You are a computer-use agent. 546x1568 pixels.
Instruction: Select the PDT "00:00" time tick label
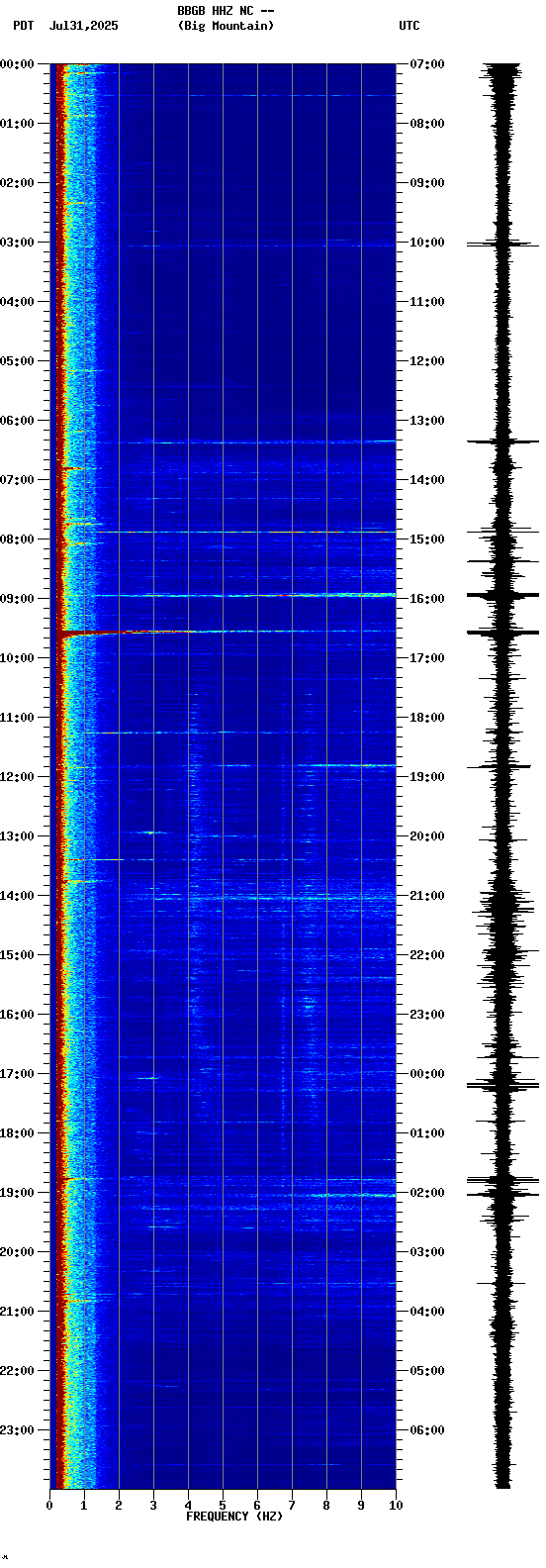pos(17,64)
